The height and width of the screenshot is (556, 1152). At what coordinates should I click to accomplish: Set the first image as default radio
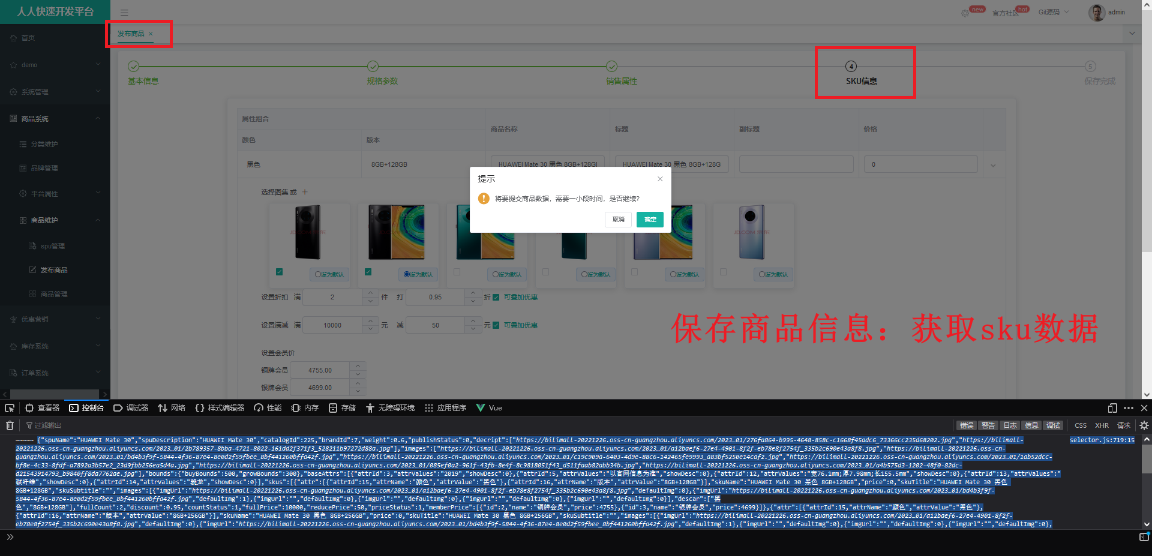[x=330, y=274]
